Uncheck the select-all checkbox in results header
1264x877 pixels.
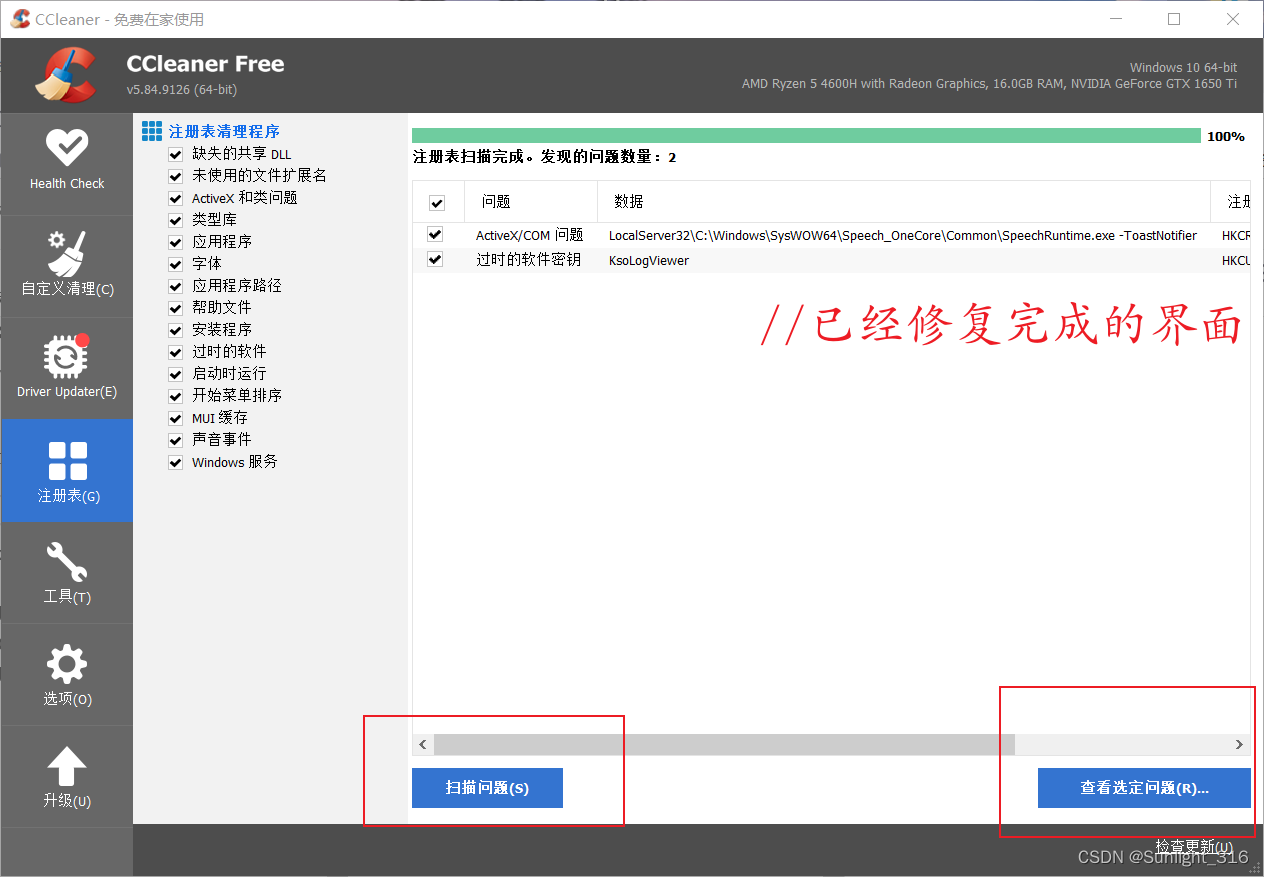(437, 201)
